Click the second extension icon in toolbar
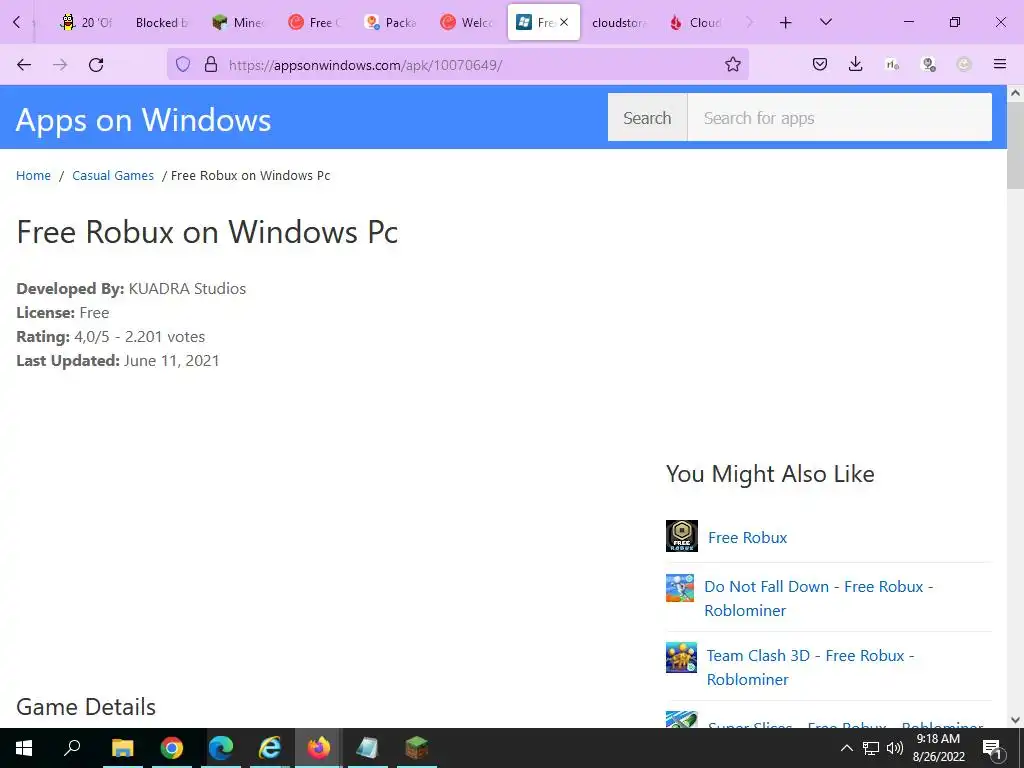 point(928,64)
